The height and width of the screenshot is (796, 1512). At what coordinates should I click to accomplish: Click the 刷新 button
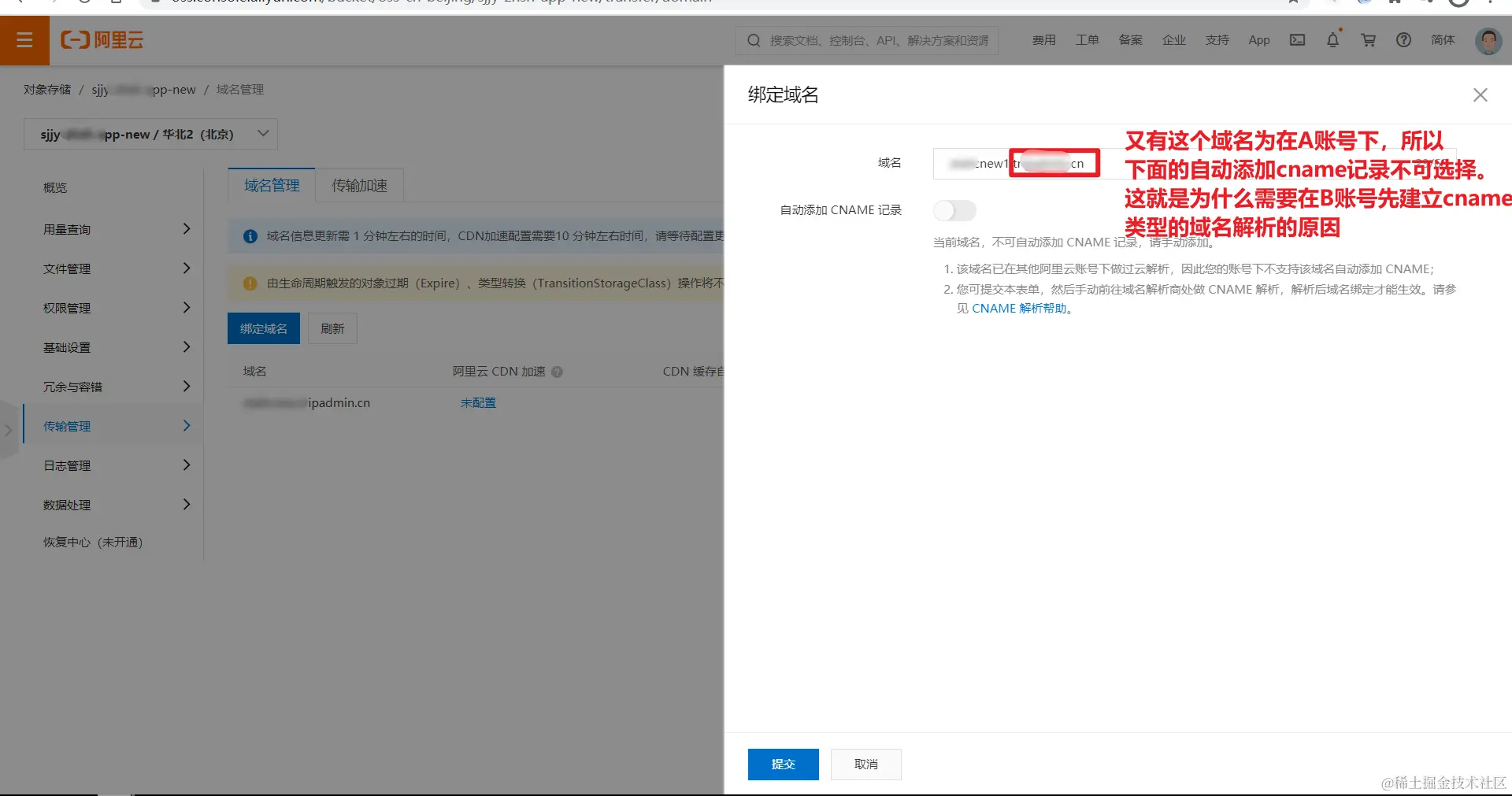(332, 328)
